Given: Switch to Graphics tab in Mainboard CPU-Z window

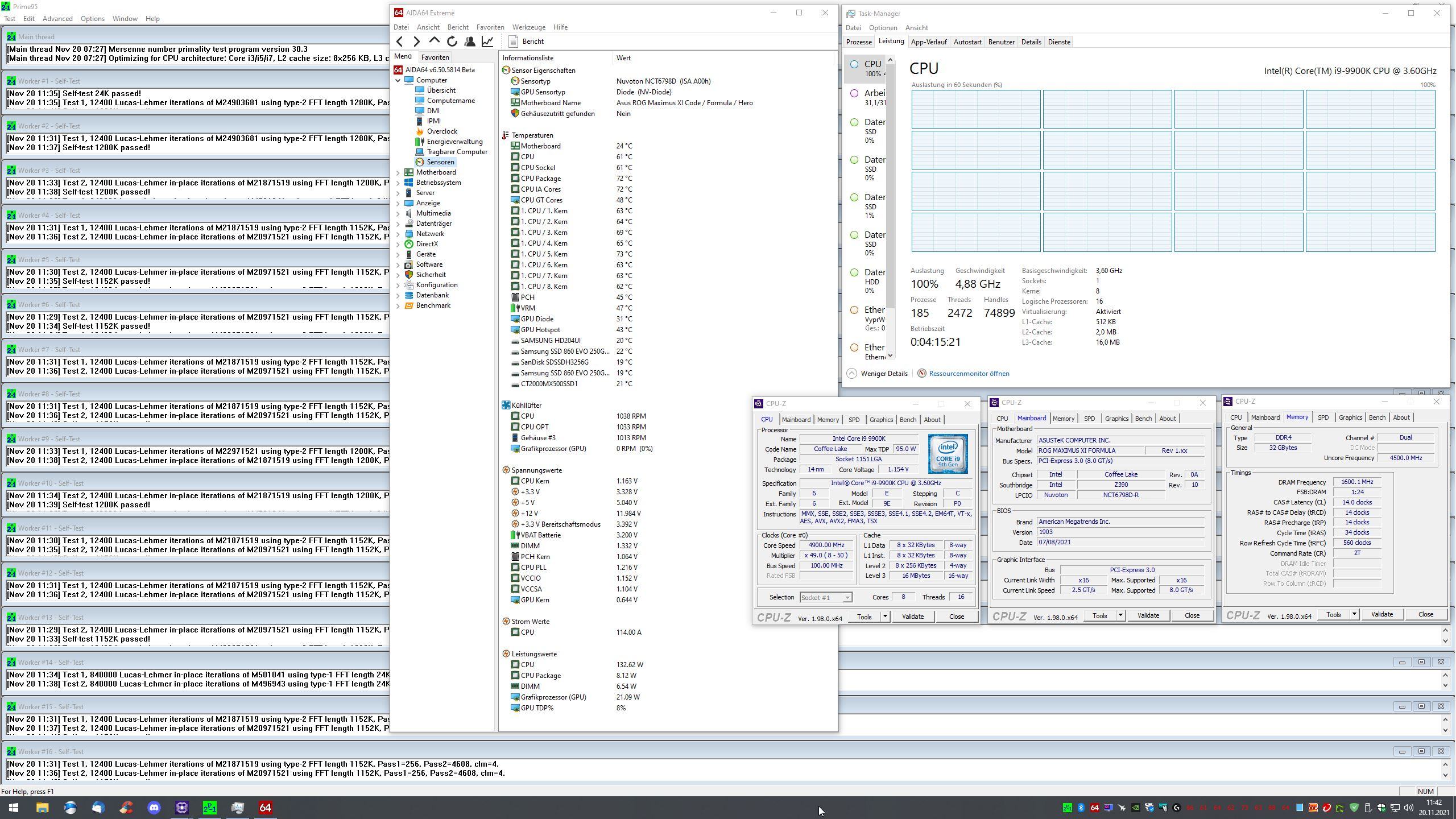Looking at the screenshot, I should tap(1116, 419).
